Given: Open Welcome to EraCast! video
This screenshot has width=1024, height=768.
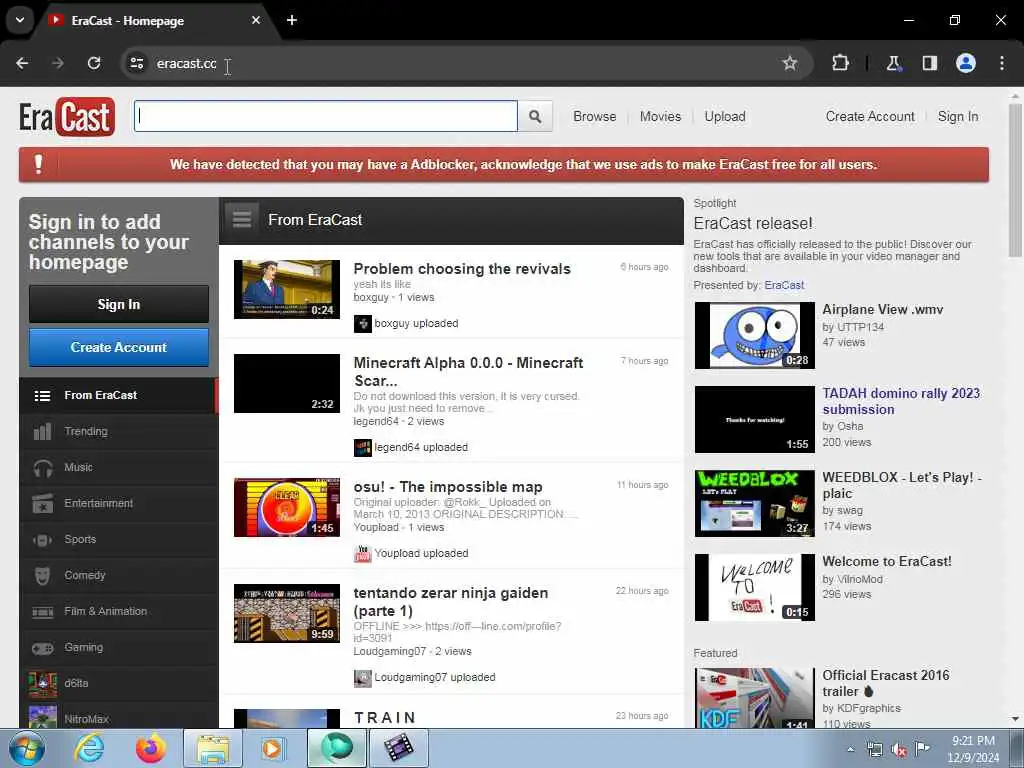Looking at the screenshot, I should click(886, 561).
